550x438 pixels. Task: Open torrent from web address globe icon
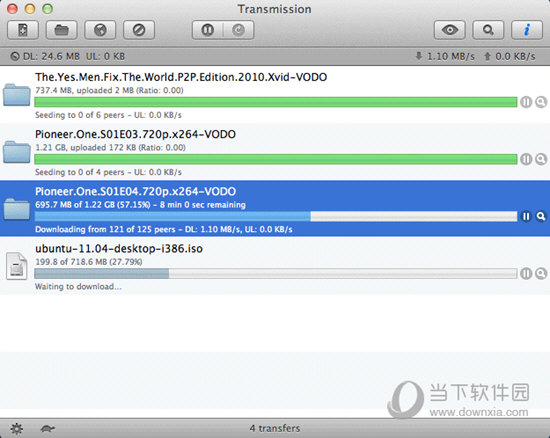(100, 30)
